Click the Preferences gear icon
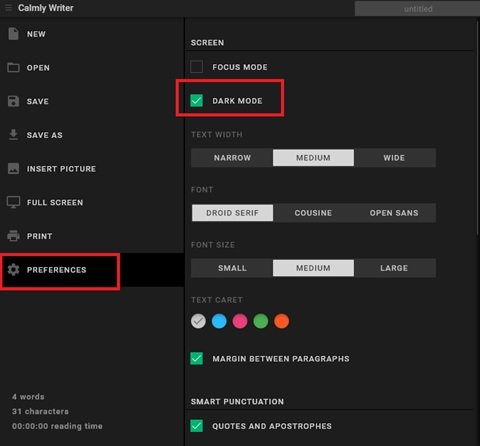Image resolution: width=480 pixels, height=446 pixels. coord(13,270)
